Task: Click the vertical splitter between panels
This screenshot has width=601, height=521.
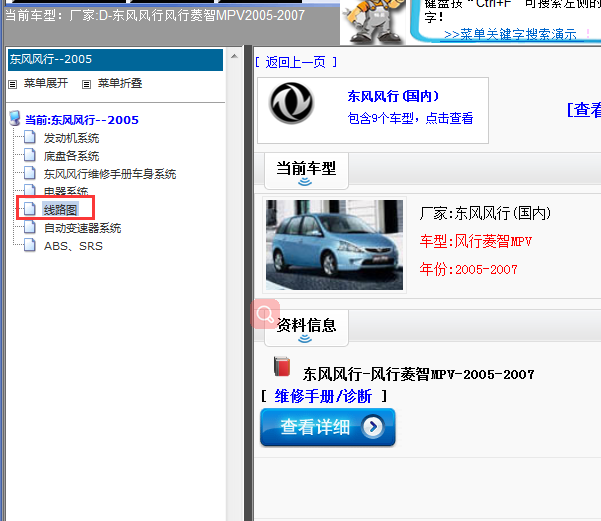Action: click(248, 283)
